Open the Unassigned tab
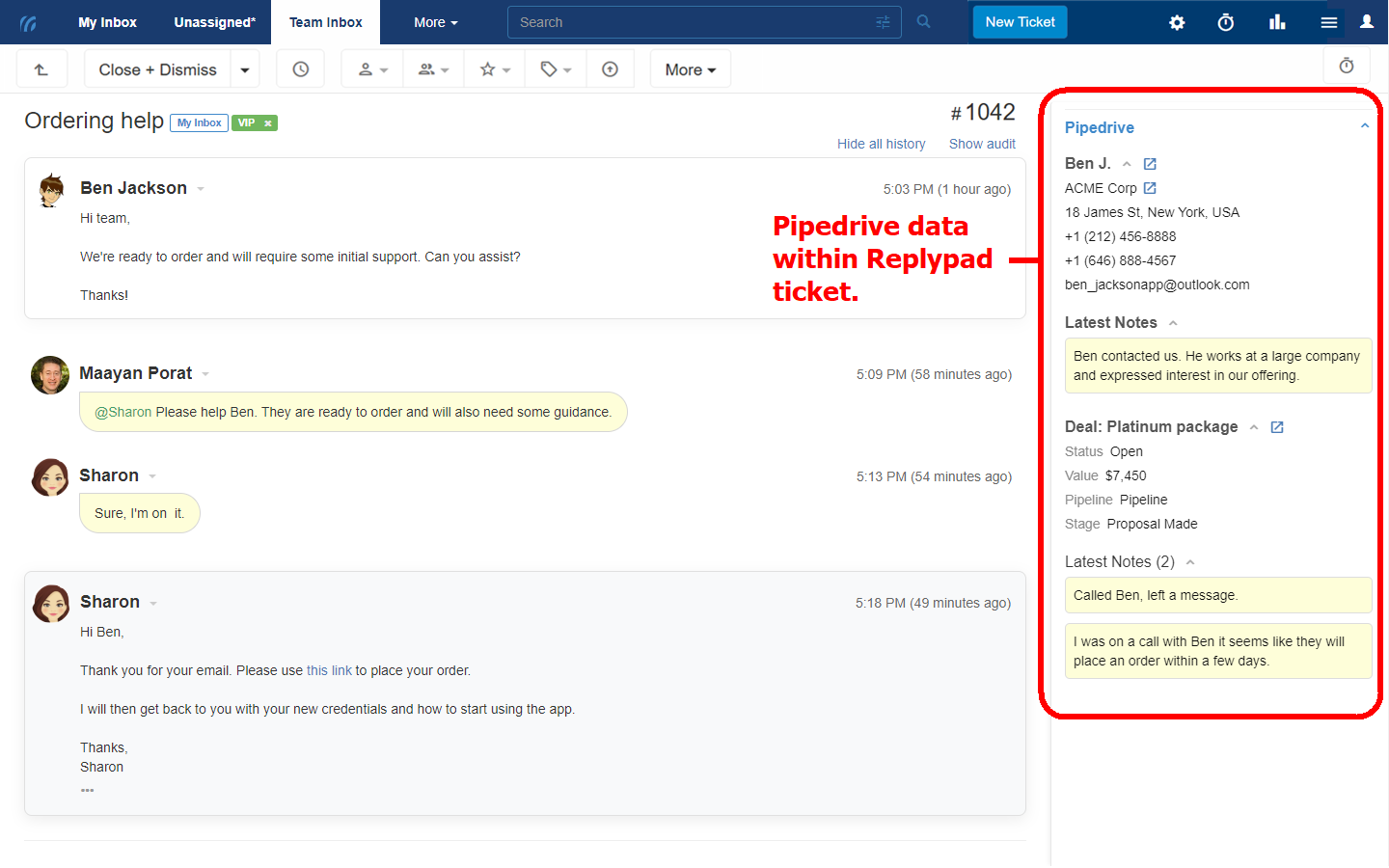Viewport: 1389px width, 868px height. click(x=212, y=21)
